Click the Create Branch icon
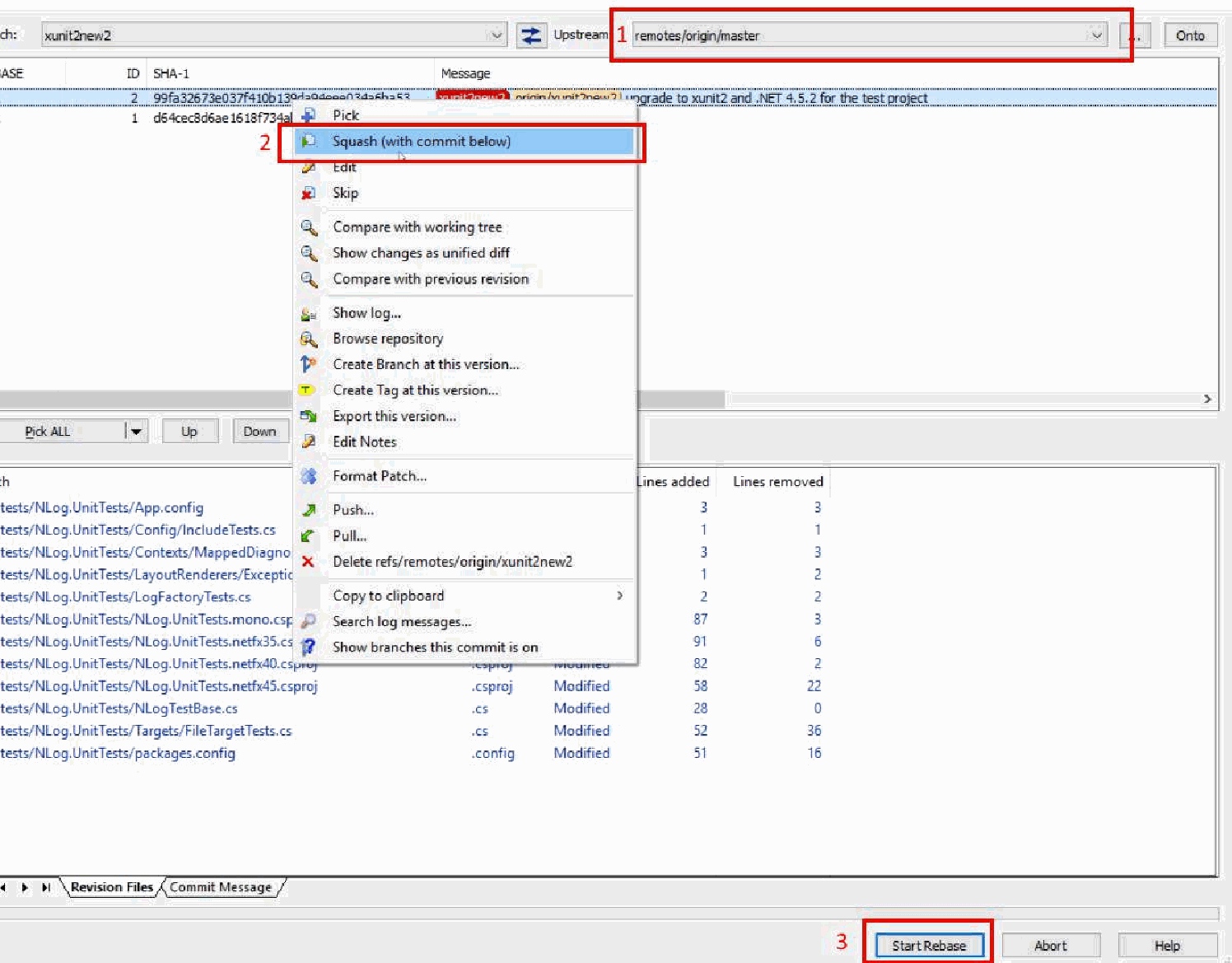1232x963 pixels. click(309, 364)
